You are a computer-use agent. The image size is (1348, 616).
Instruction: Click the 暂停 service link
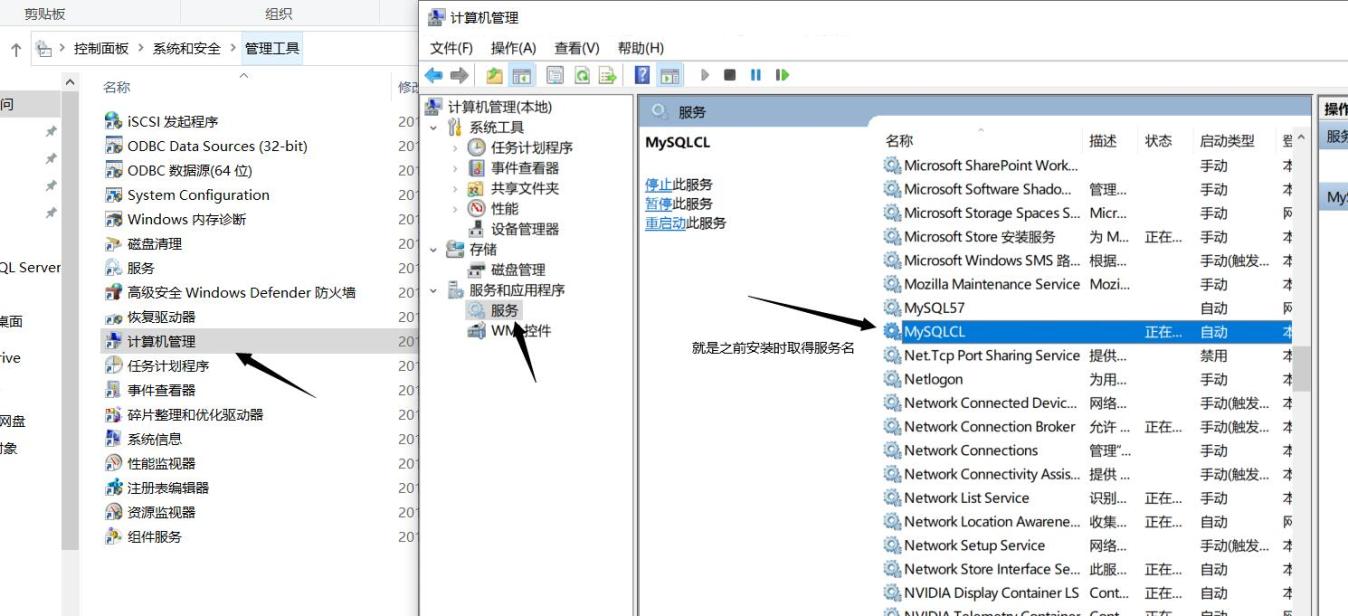pyautogui.click(x=658, y=204)
